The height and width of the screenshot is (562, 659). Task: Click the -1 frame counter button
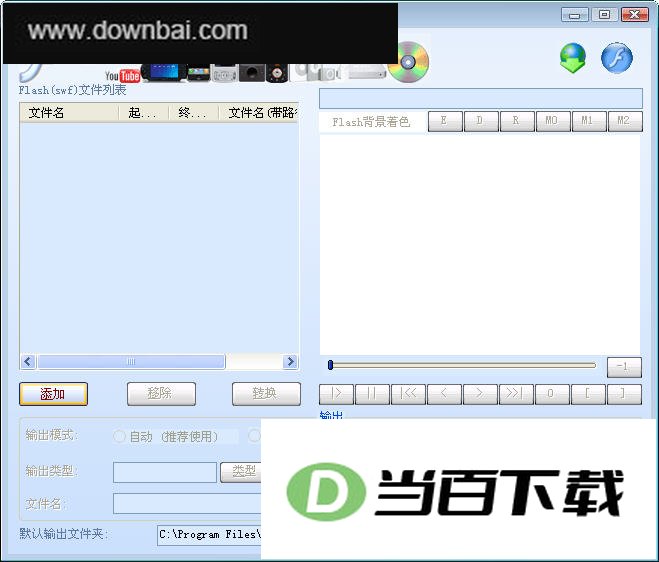(624, 367)
